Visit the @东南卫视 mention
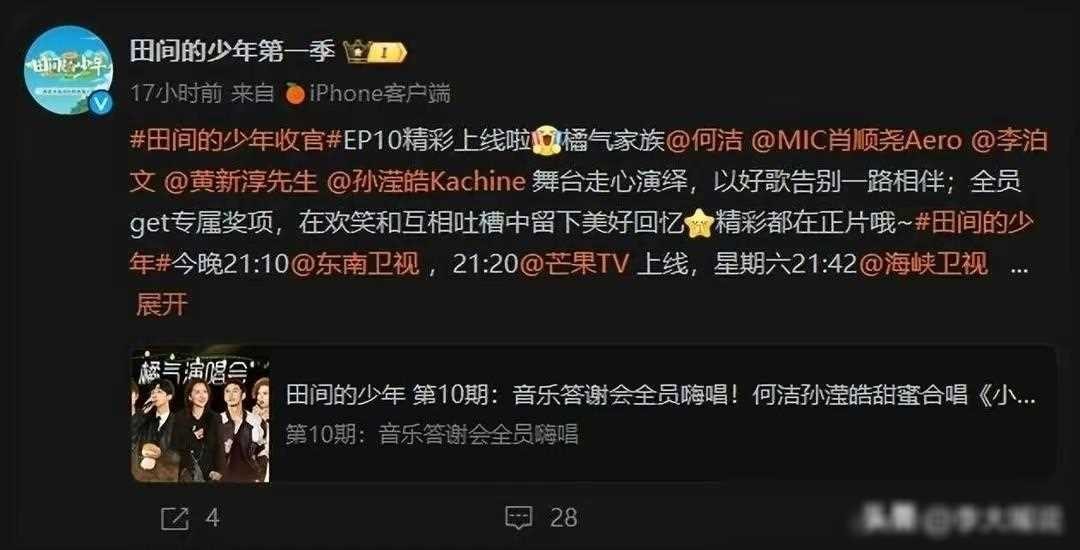The width and height of the screenshot is (1080, 550). pos(355,263)
